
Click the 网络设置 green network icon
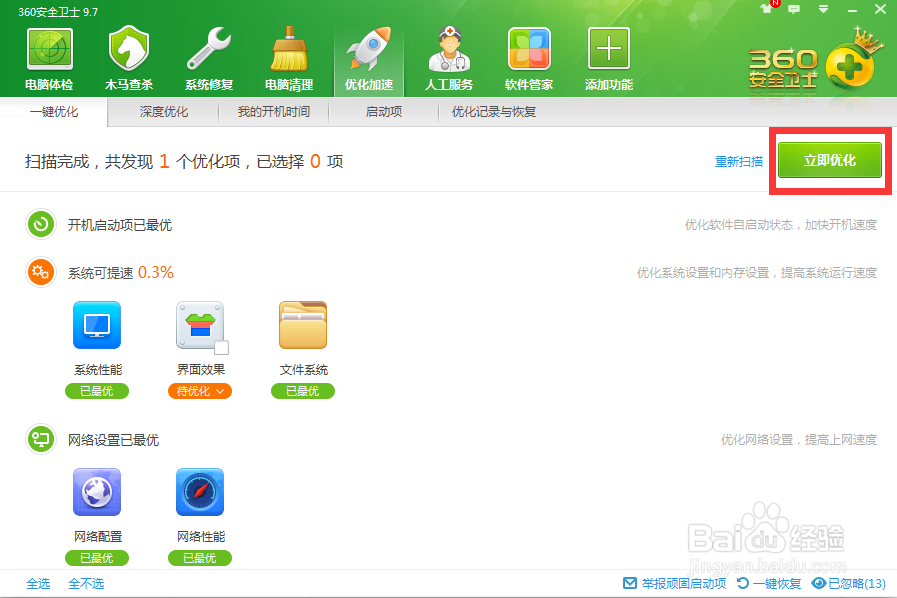(41, 439)
